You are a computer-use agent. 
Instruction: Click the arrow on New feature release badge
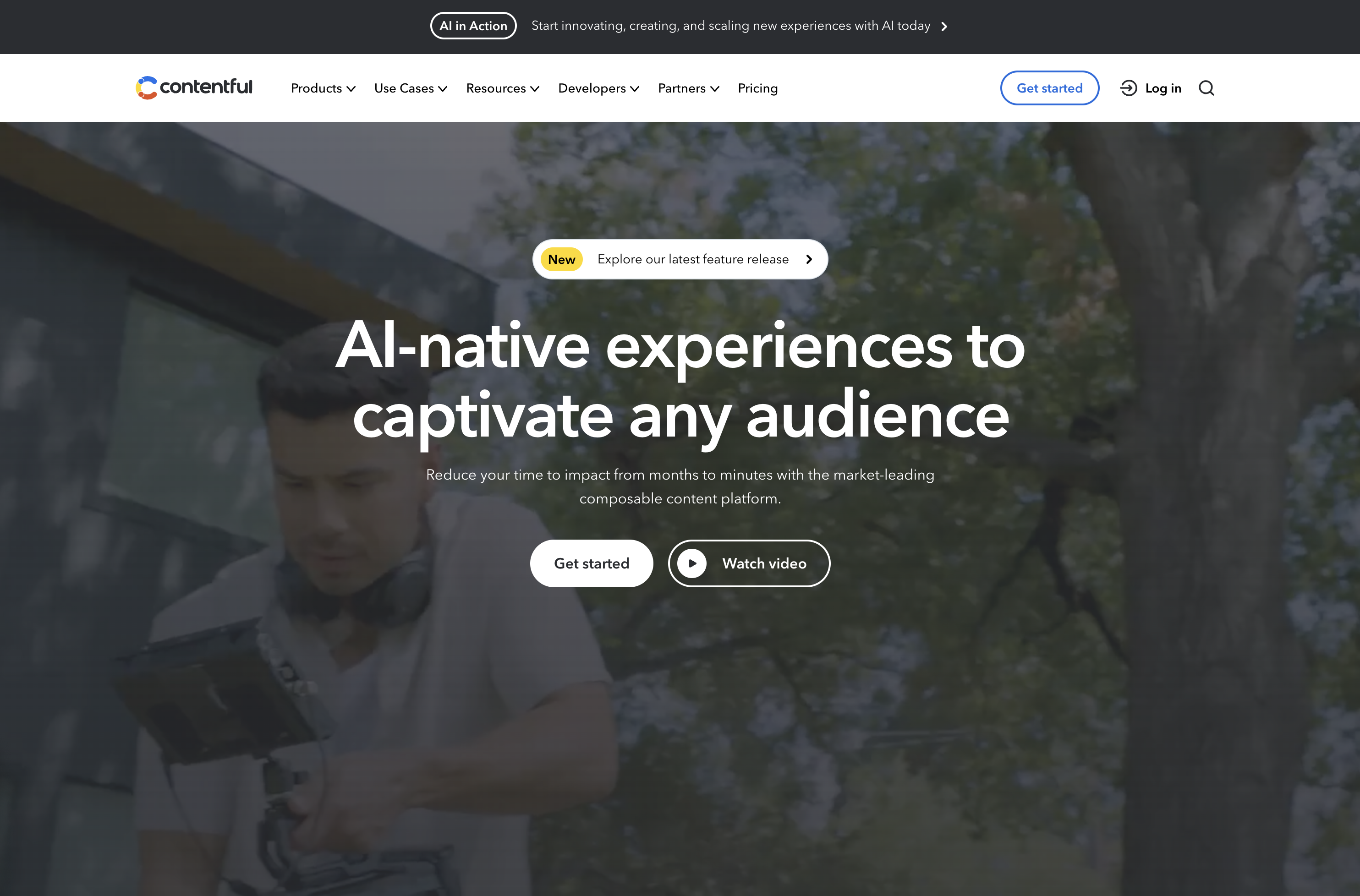pyautogui.click(x=810, y=259)
